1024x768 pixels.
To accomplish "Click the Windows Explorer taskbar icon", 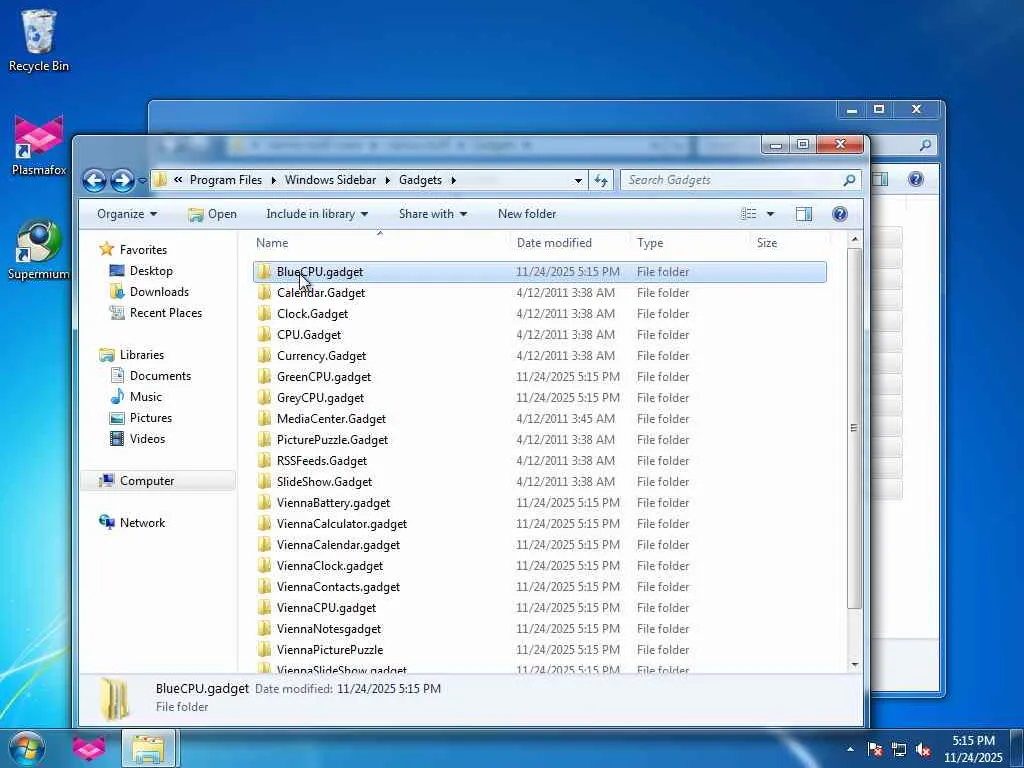I will (x=148, y=748).
